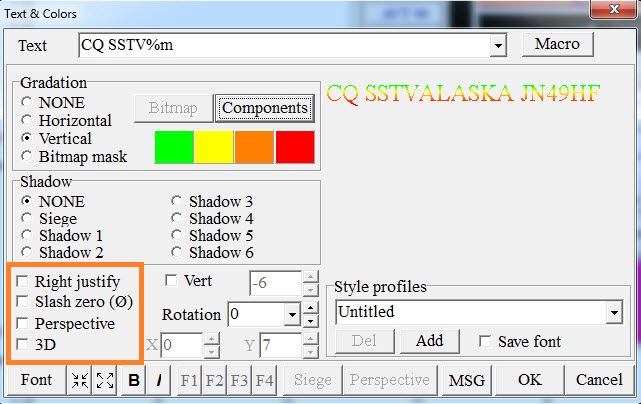Select Shadow 6 option
The image size is (641, 404).
[x=177, y=252]
